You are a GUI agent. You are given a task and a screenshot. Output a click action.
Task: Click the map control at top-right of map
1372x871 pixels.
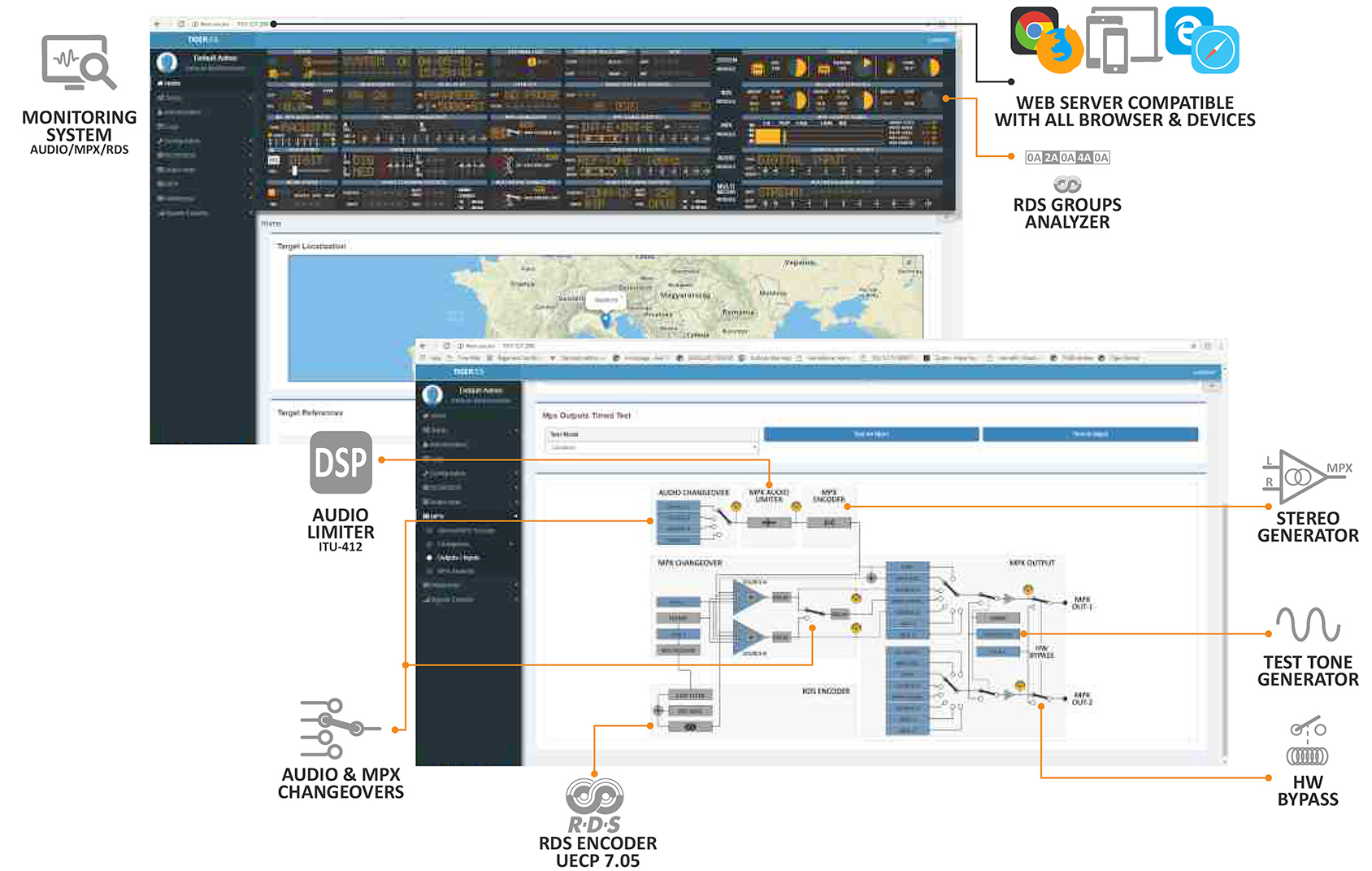coord(910,264)
